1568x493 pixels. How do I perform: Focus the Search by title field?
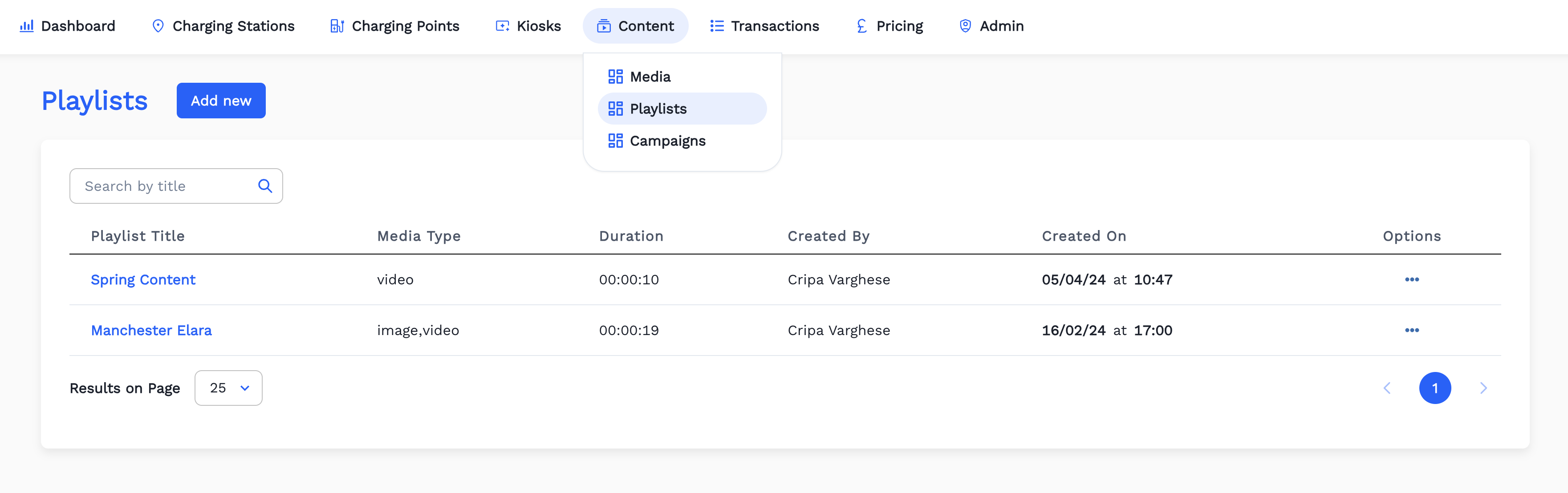[164, 186]
